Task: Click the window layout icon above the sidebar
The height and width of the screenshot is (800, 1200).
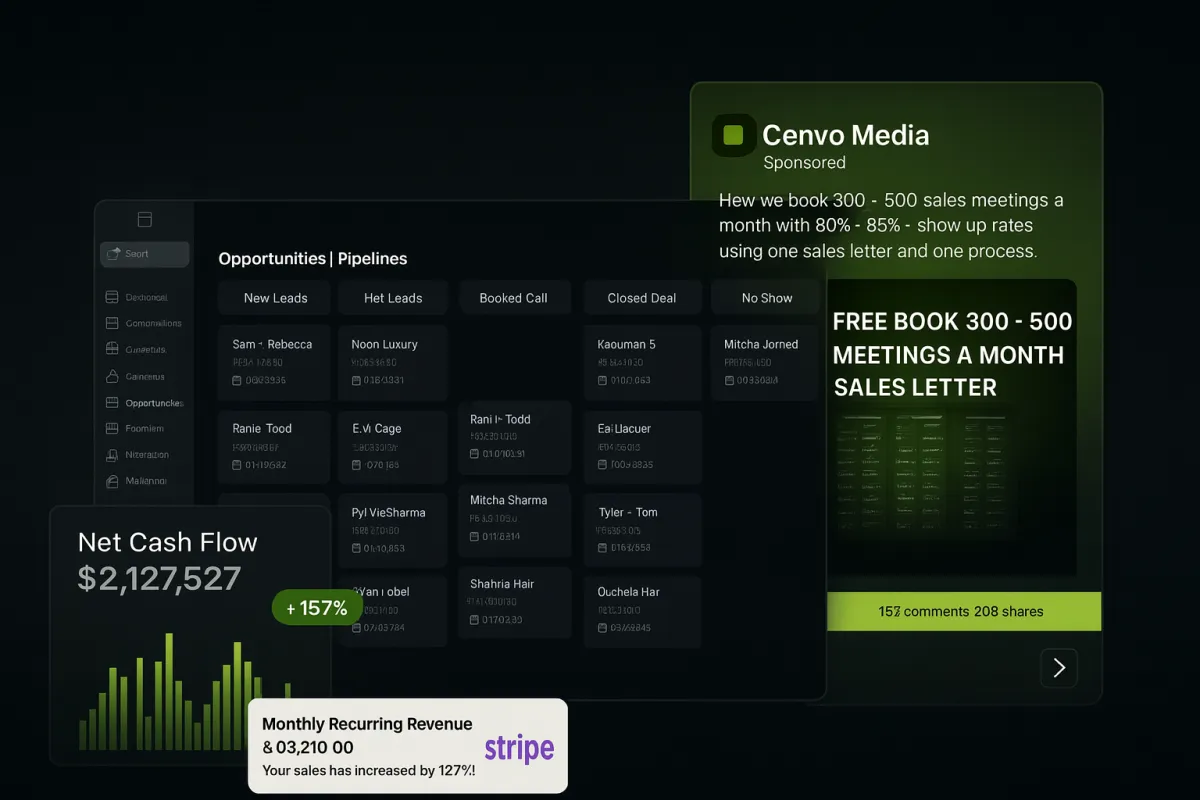Action: pyautogui.click(x=144, y=220)
